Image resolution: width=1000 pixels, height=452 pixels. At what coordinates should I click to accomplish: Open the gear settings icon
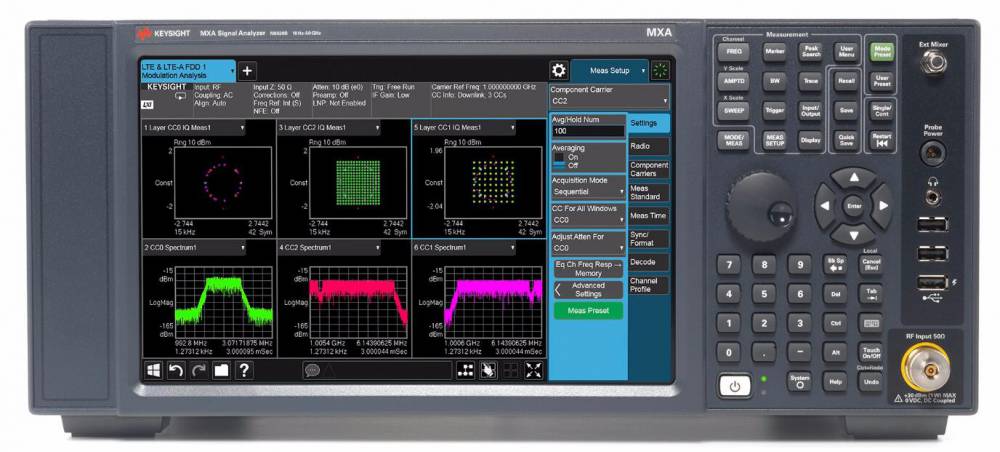pyautogui.click(x=559, y=71)
